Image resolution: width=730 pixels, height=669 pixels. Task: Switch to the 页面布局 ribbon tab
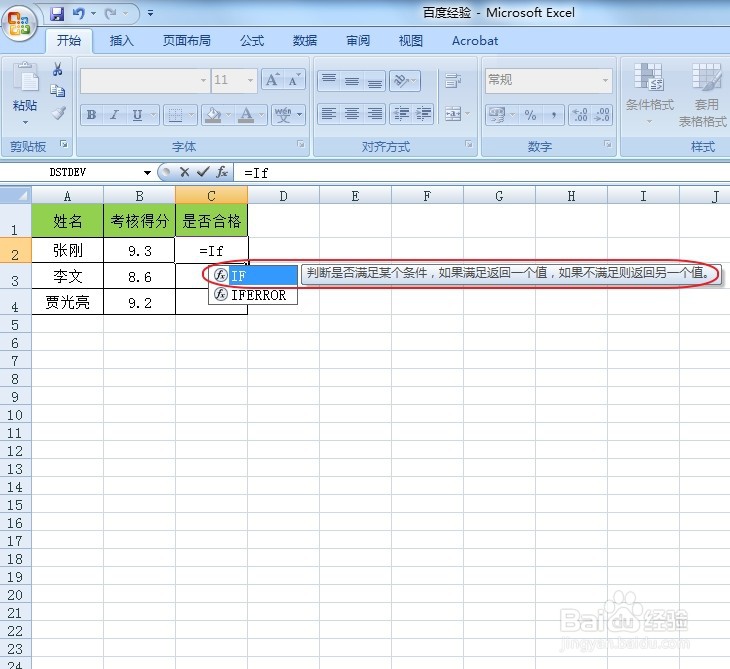(x=187, y=41)
